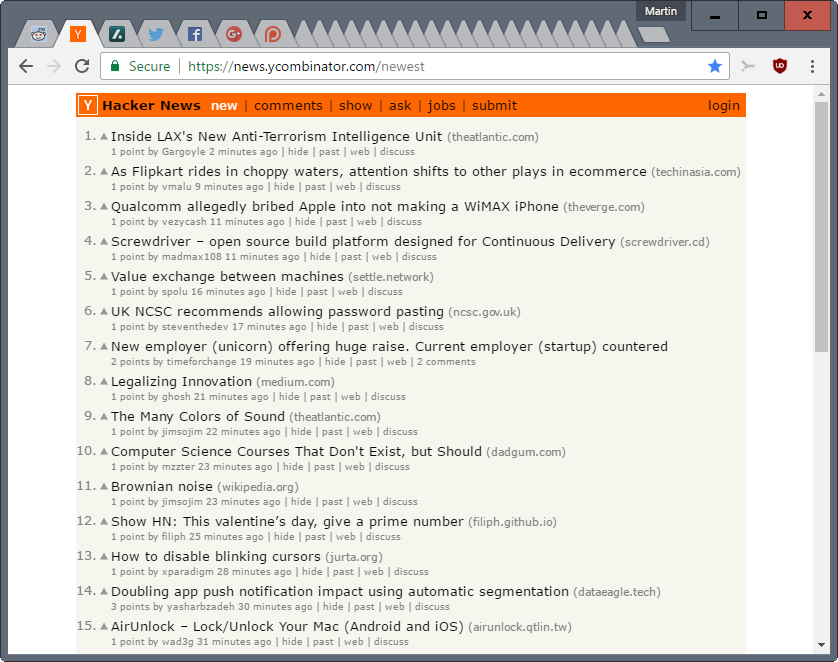
Task: Open the '11 minutes ago' link by vezycash
Action: (x=247, y=222)
